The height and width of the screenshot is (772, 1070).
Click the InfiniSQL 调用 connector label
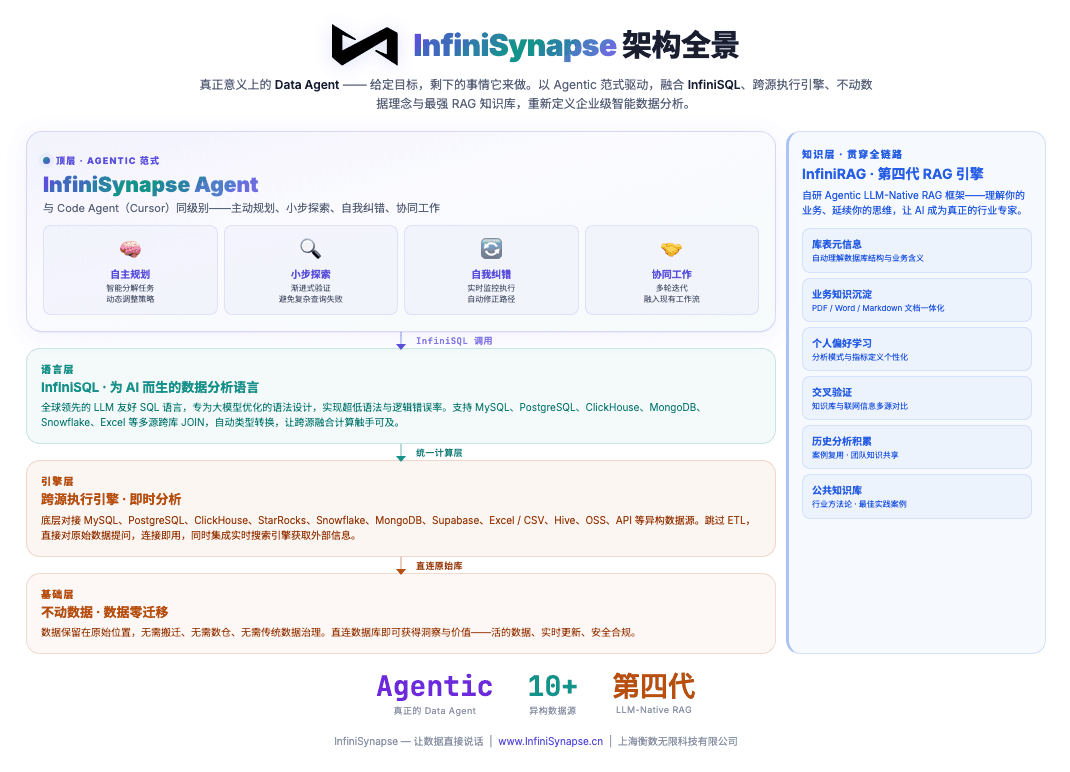[454, 341]
